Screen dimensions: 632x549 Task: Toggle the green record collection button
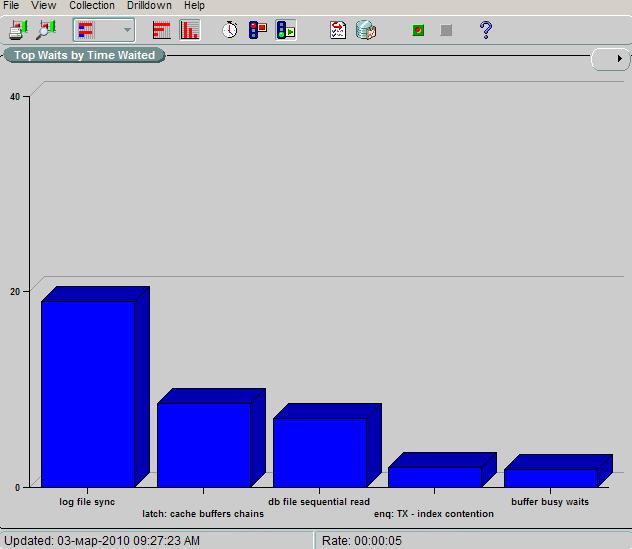[418, 31]
